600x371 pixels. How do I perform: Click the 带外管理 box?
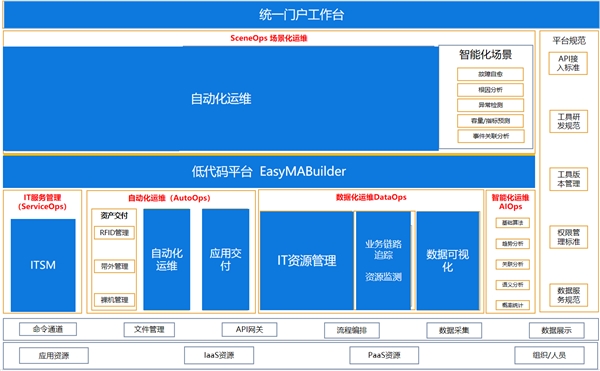tap(114, 266)
